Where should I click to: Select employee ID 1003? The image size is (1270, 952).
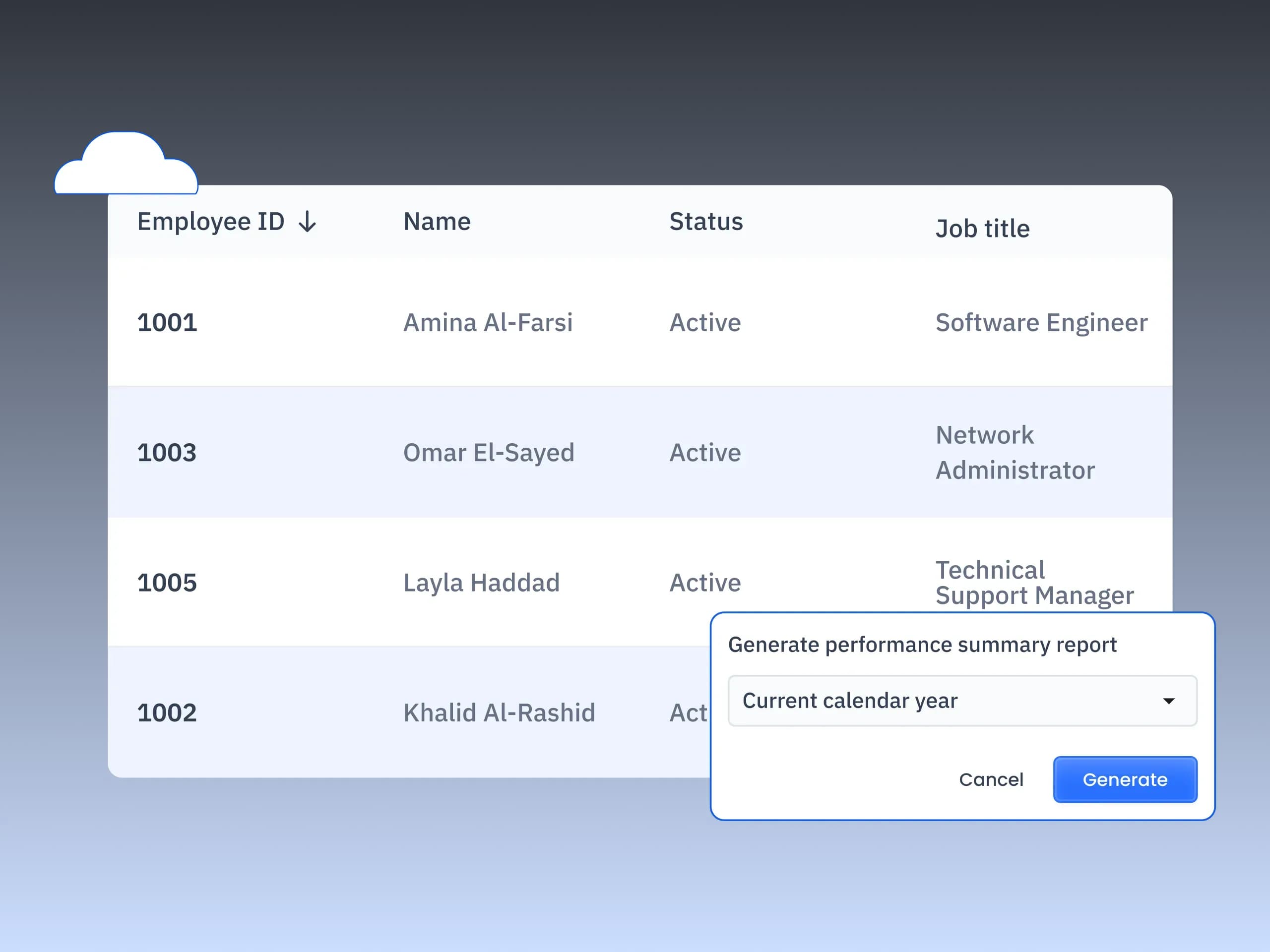click(167, 453)
